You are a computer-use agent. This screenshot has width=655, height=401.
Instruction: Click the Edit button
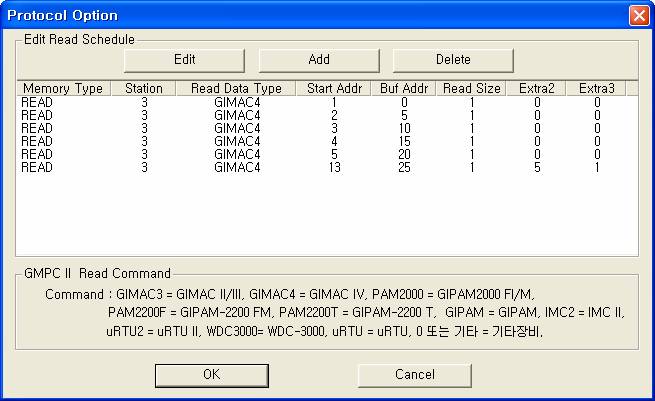click(x=184, y=60)
